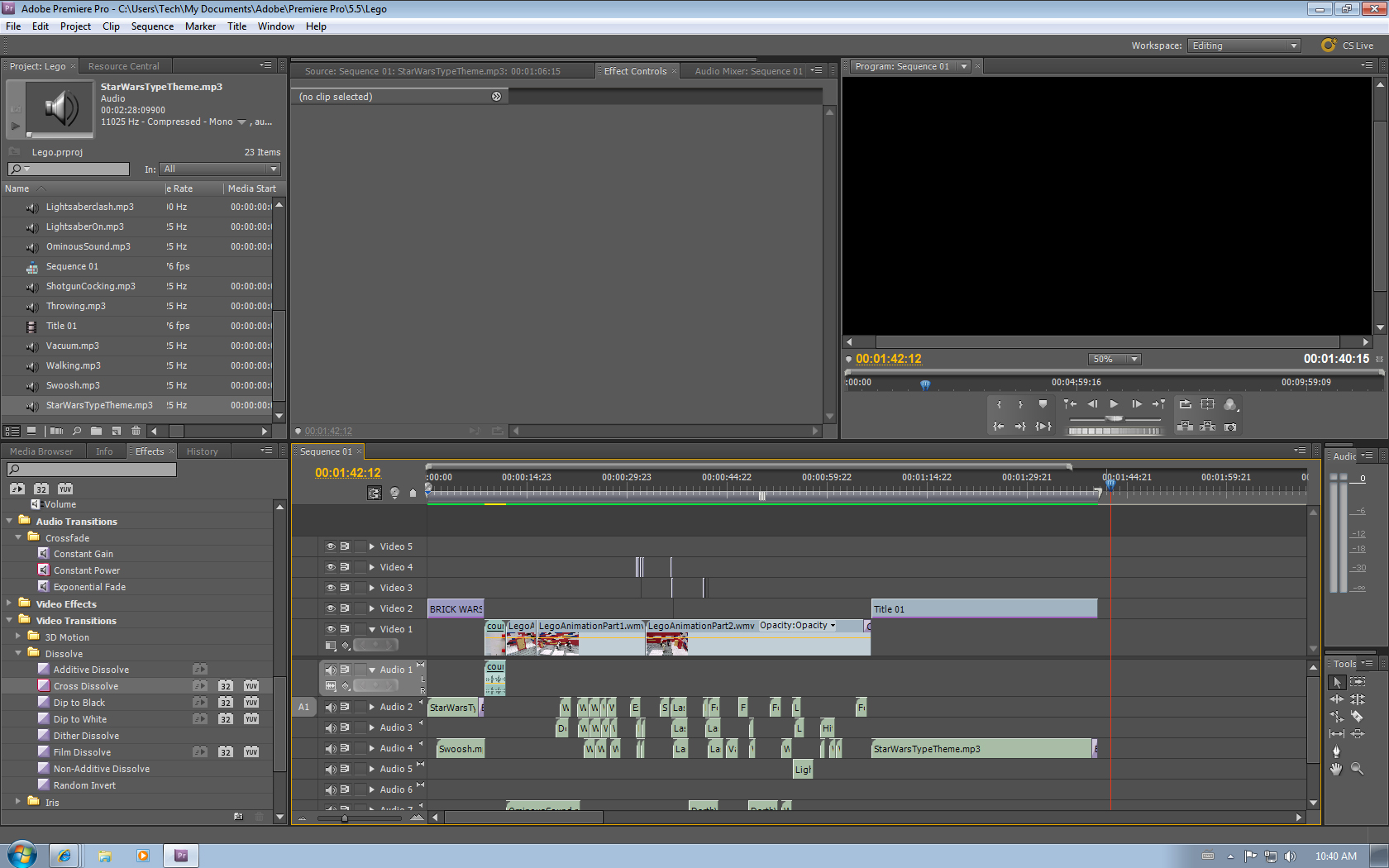1389x868 pixels.
Task: Hide the Video 5 track
Action: coord(331,546)
